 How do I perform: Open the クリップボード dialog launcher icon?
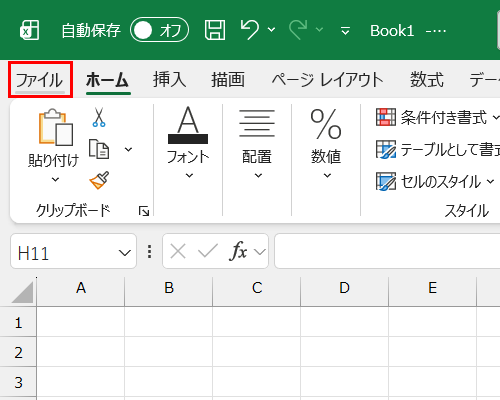click(x=144, y=211)
